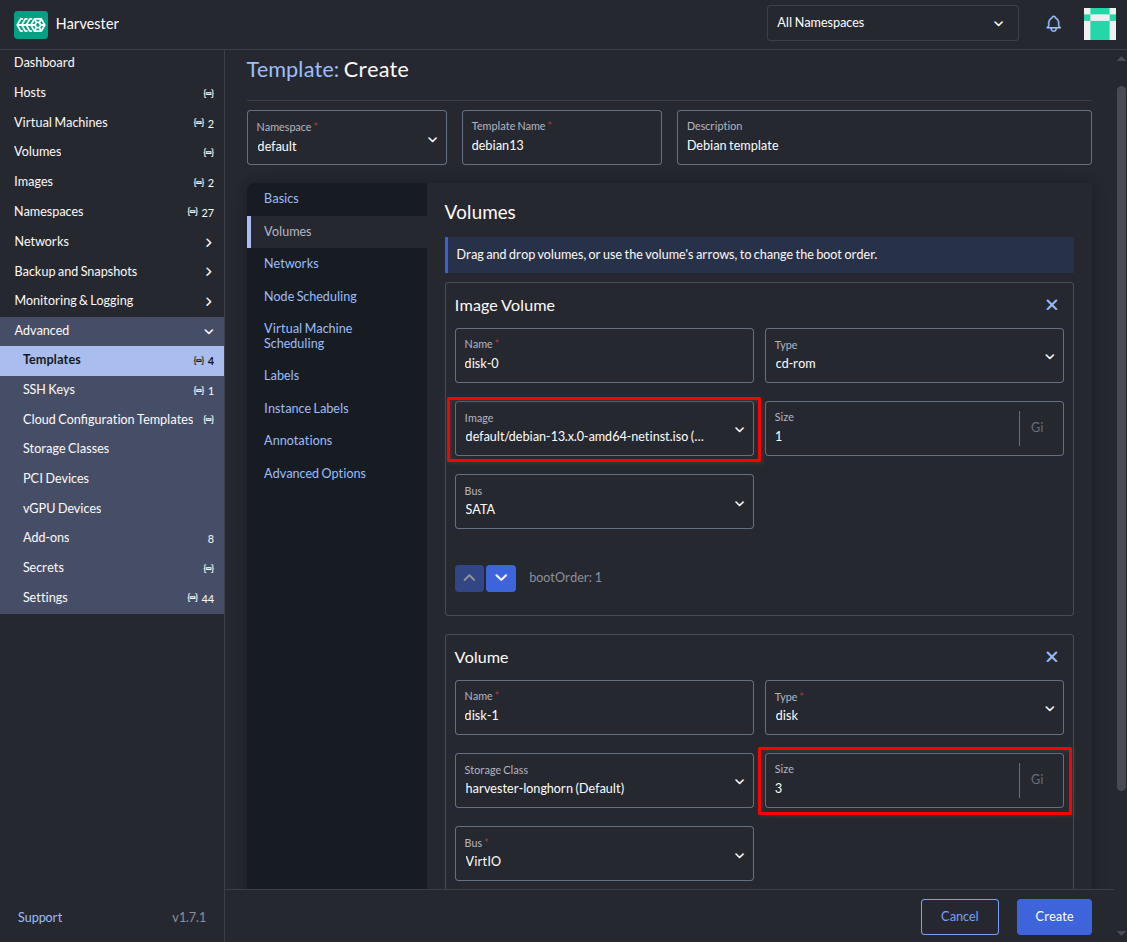Click the user avatar icon
This screenshot has width=1127, height=942.
pos(1099,24)
